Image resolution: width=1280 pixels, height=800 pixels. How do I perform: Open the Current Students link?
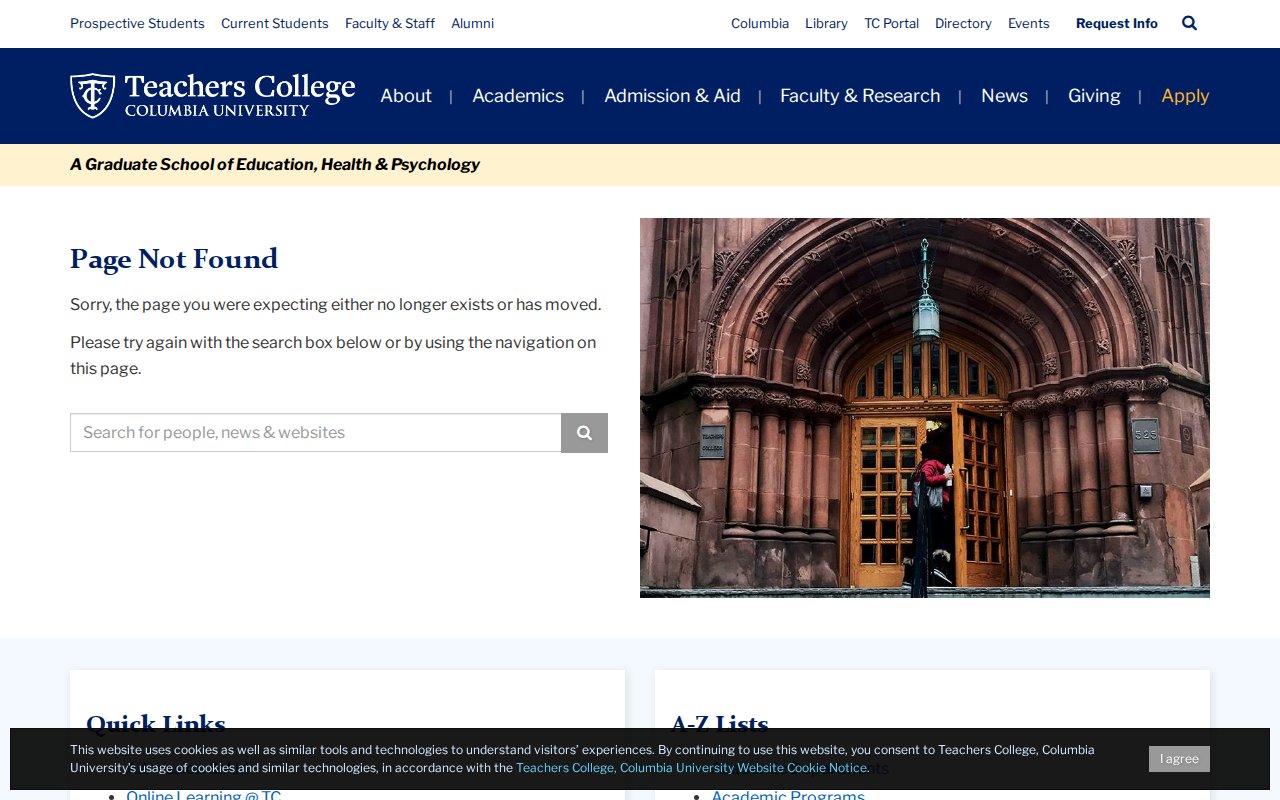coord(275,23)
